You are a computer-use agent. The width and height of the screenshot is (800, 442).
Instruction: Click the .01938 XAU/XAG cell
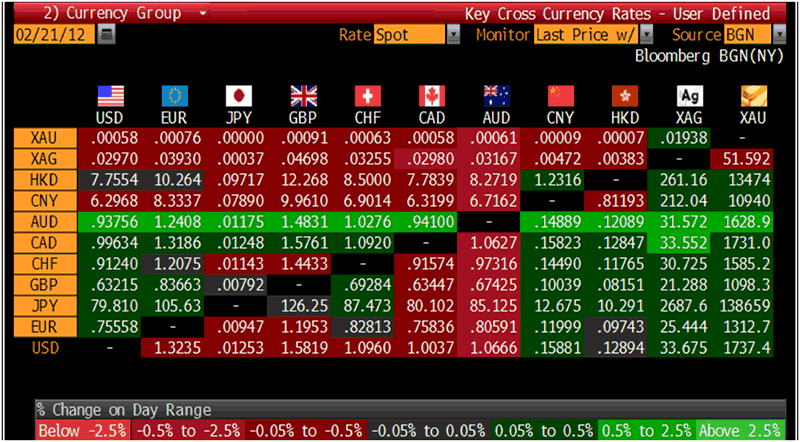678,138
